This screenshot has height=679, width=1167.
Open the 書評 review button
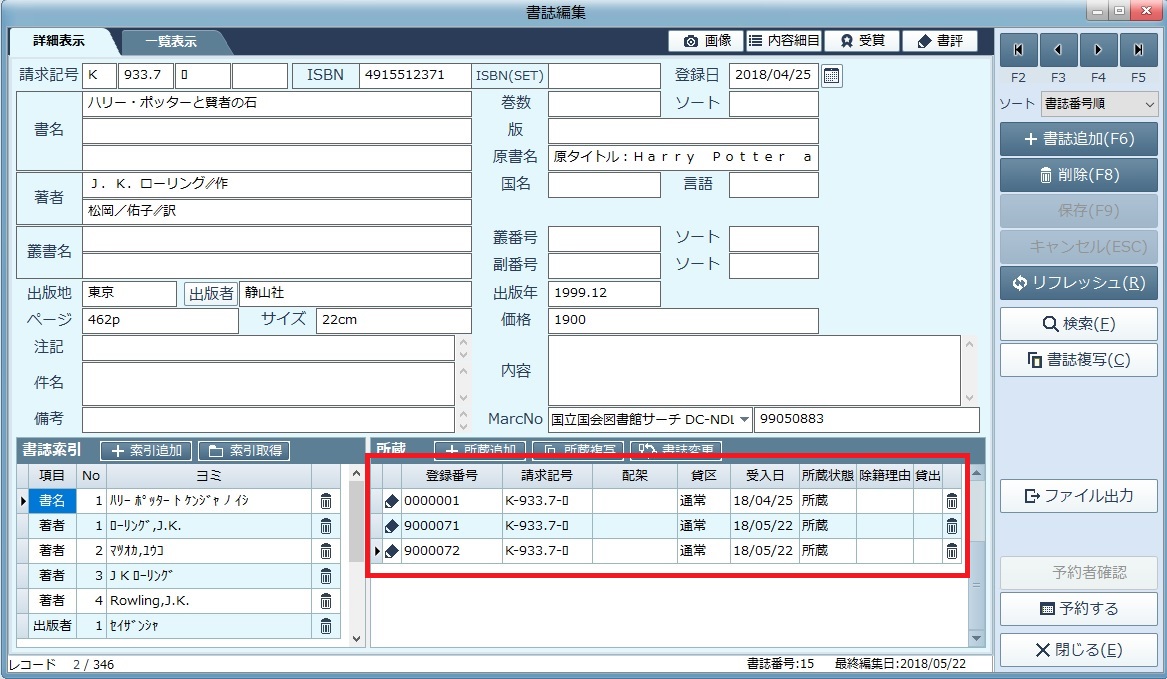[x=939, y=41]
